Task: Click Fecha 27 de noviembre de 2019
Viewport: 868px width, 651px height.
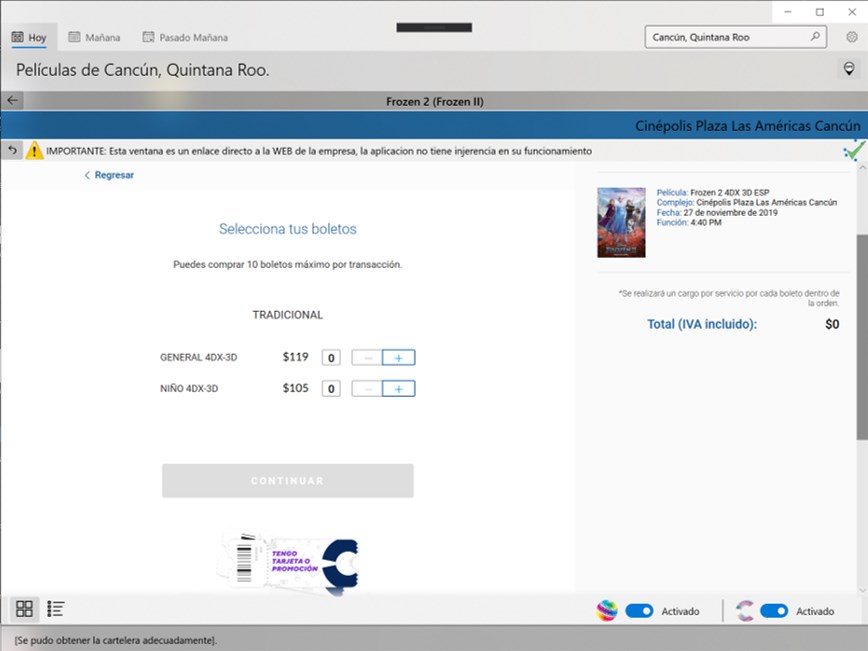Action: point(717,213)
